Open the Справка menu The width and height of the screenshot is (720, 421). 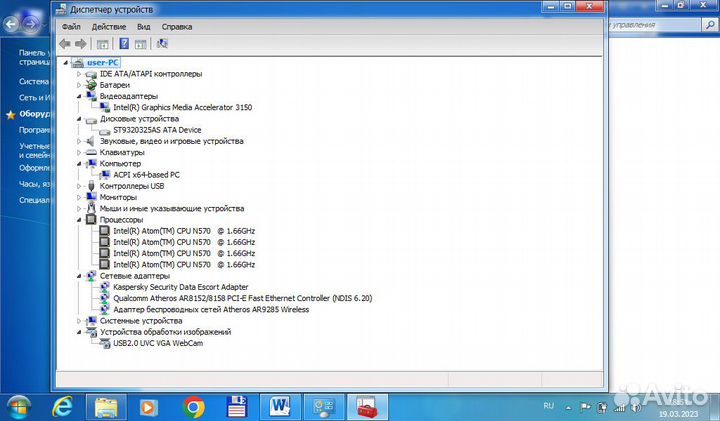tap(177, 27)
